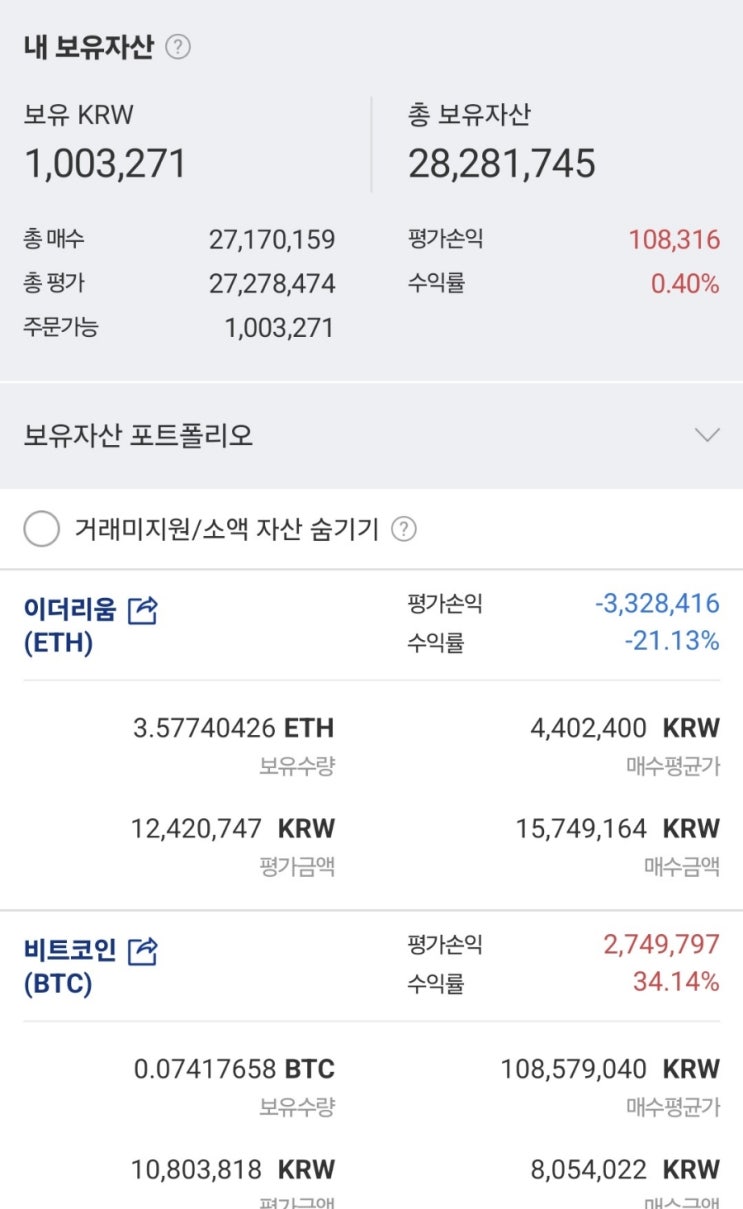This screenshot has width=743, height=1209.
Task: Tap the 보유 KRW amount 1,003,271
Action: pos(105,164)
